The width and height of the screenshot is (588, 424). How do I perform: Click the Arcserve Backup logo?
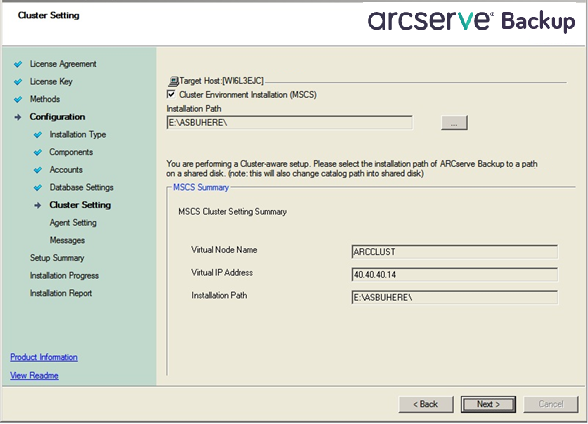pos(471,21)
